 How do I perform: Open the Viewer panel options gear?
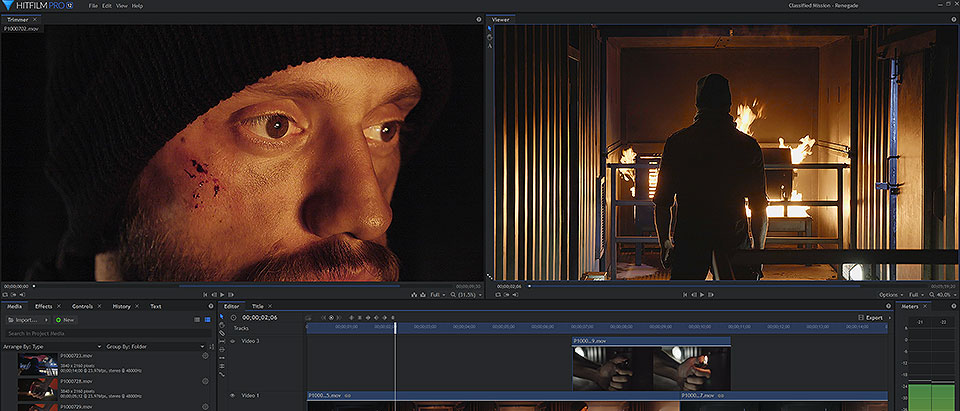point(954,20)
